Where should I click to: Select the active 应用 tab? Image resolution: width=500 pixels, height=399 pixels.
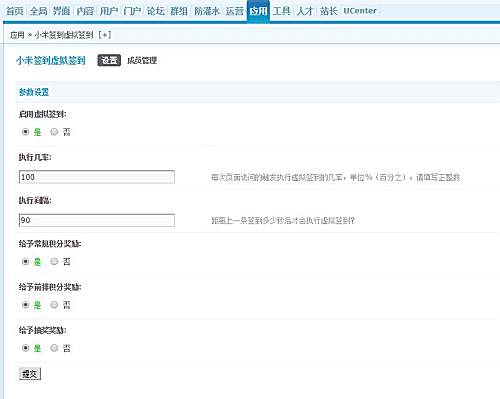tap(258, 11)
